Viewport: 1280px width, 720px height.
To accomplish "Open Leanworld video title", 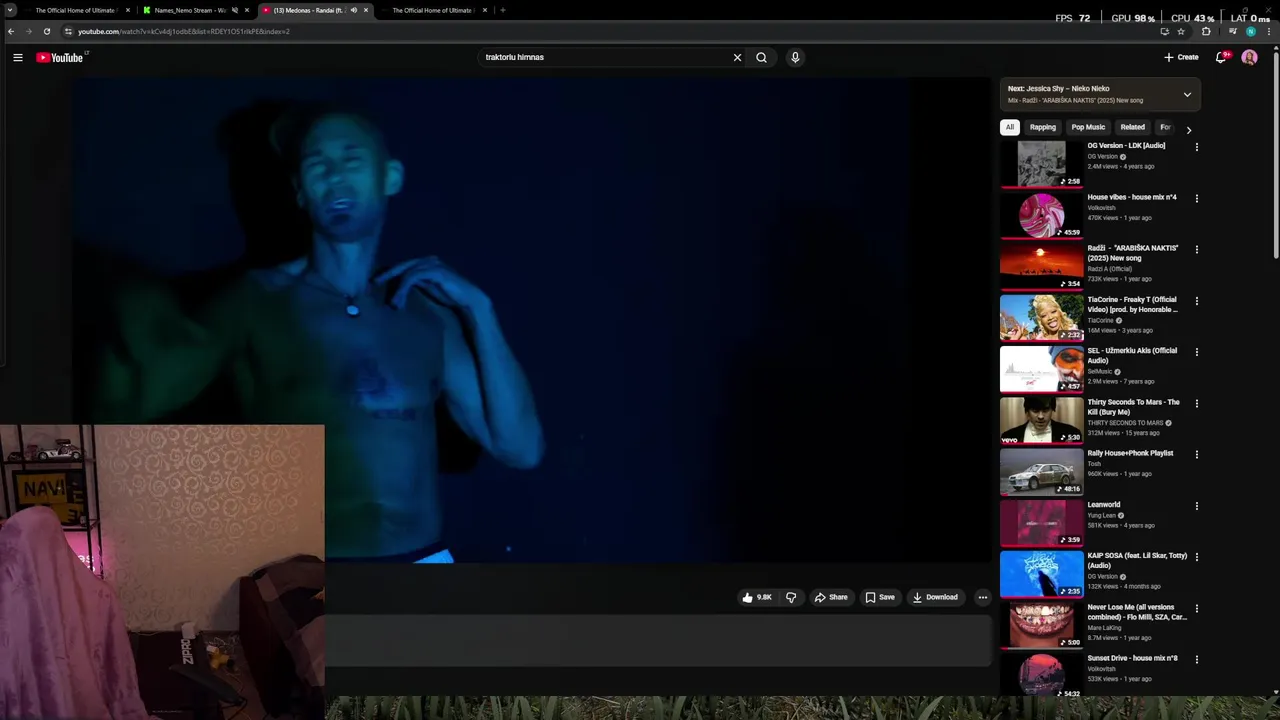I will click(x=1104, y=505).
